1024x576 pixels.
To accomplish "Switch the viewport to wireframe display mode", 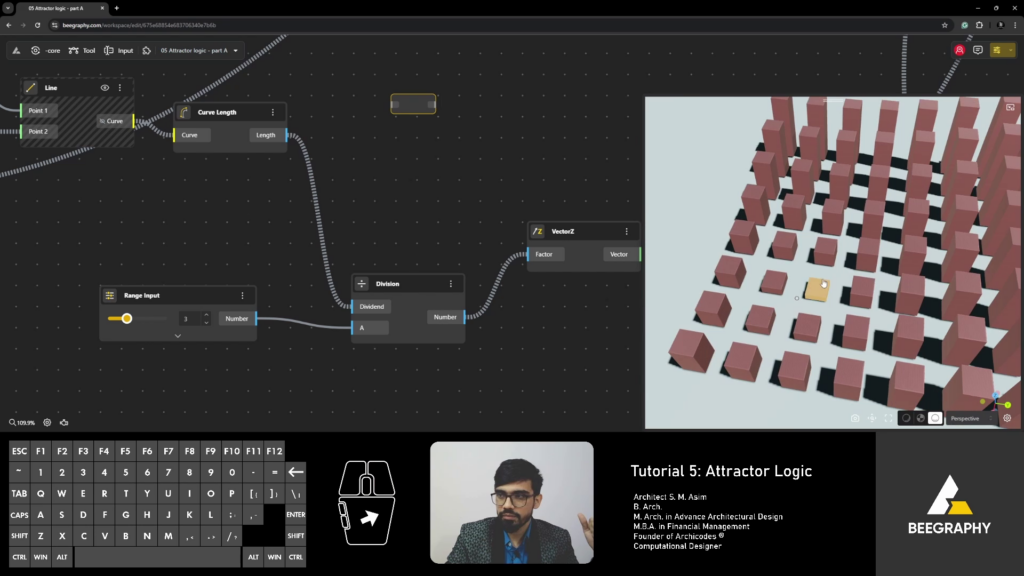I will coord(906,418).
